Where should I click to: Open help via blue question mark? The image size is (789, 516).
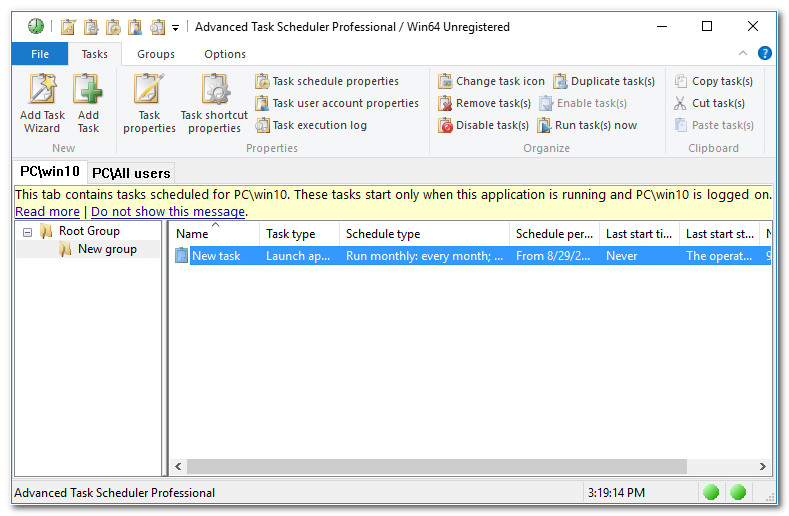pos(764,53)
